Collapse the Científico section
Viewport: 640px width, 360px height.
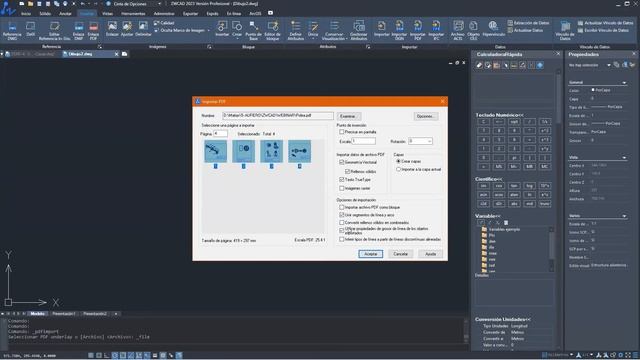489,179
